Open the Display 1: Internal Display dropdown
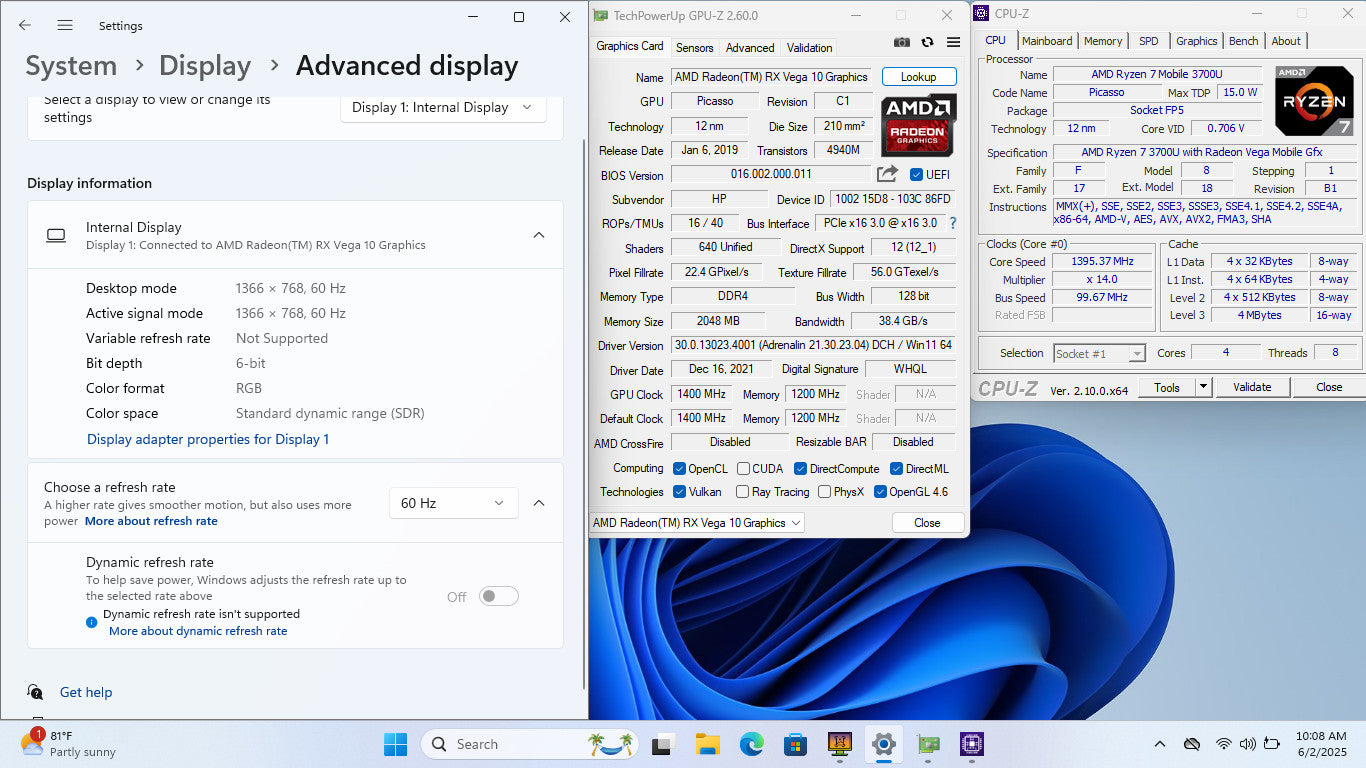Screen dimensions: 1366x768 [443, 107]
